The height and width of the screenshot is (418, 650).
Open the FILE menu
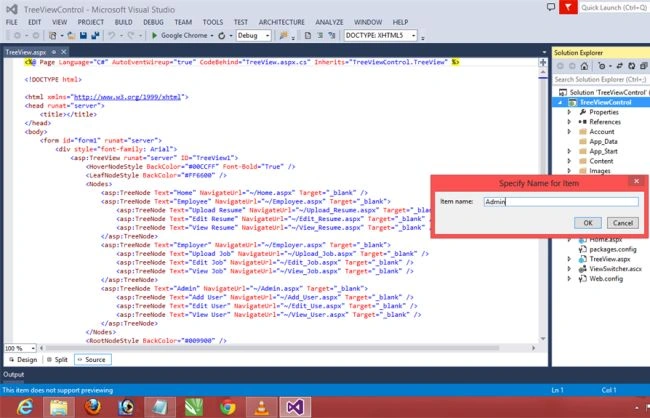[x=12, y=22]
